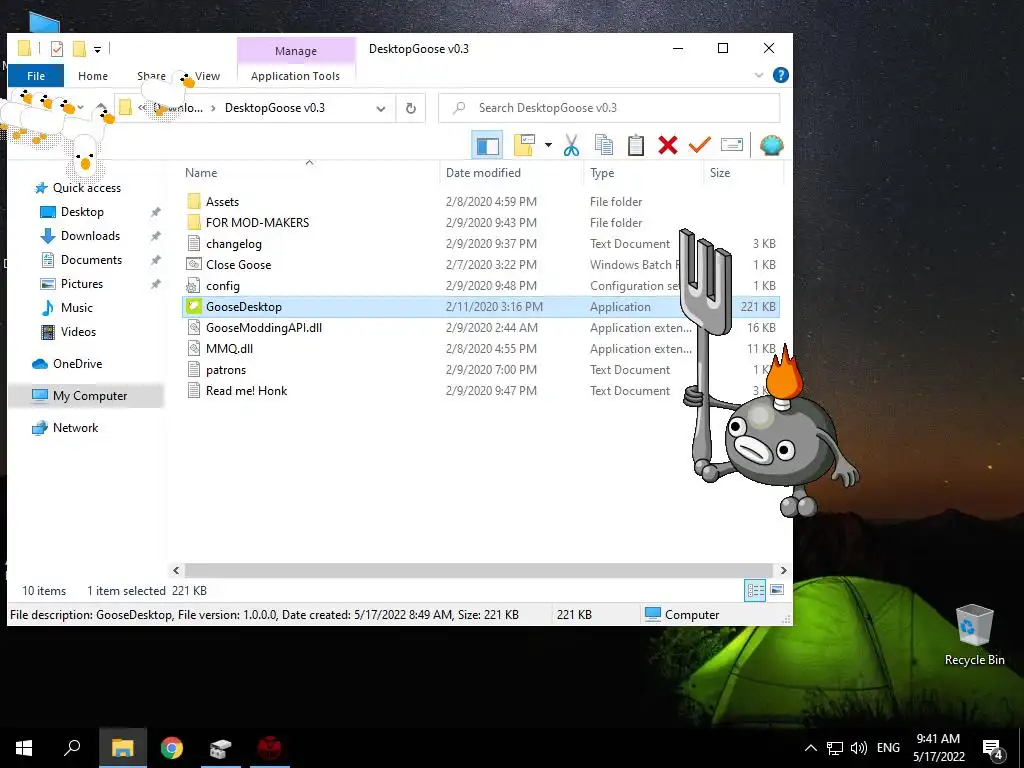Click the File Explorer taskbar icon

coord(122,748)
